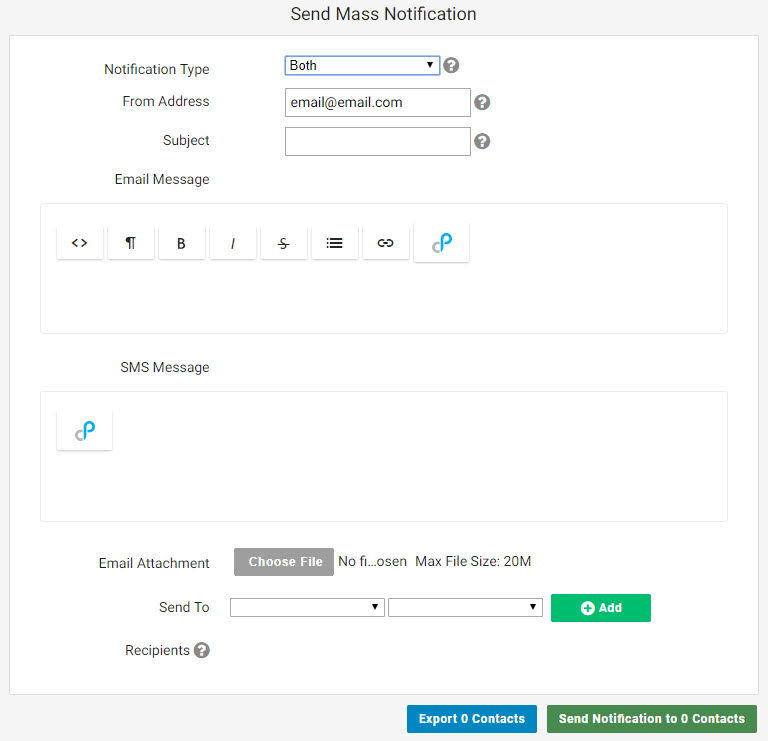Apply italic formatting in email message
Image resolution: width=768 pixels, height=741 pixels.
pos(233,243)
